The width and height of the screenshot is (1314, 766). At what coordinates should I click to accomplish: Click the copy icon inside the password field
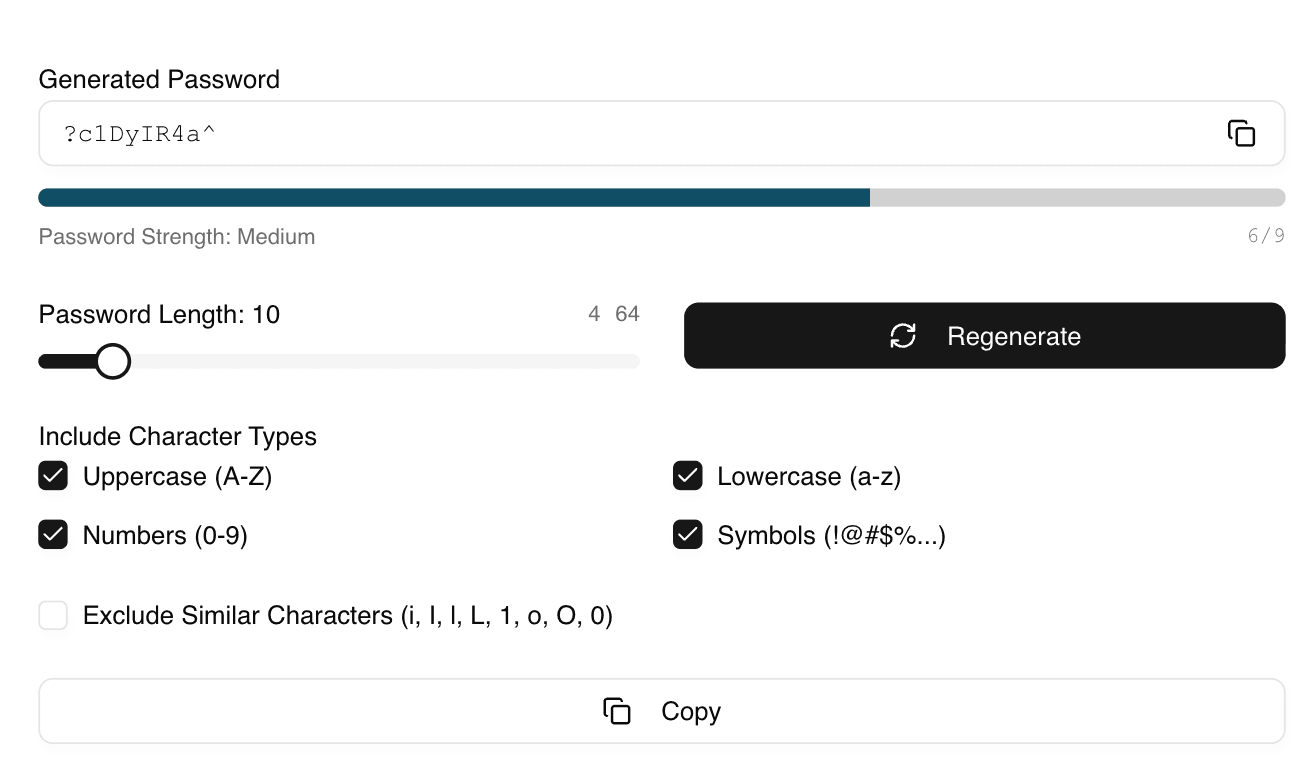[1241, 133]
